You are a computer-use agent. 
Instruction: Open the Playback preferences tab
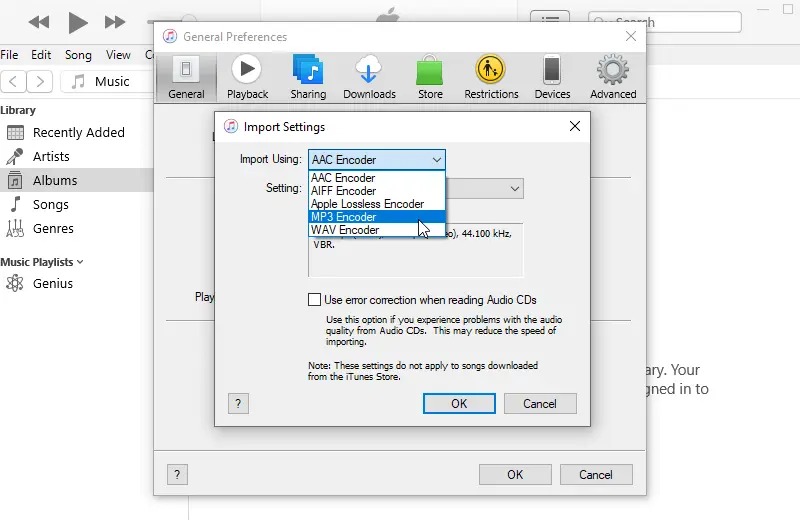coord(247,78)
